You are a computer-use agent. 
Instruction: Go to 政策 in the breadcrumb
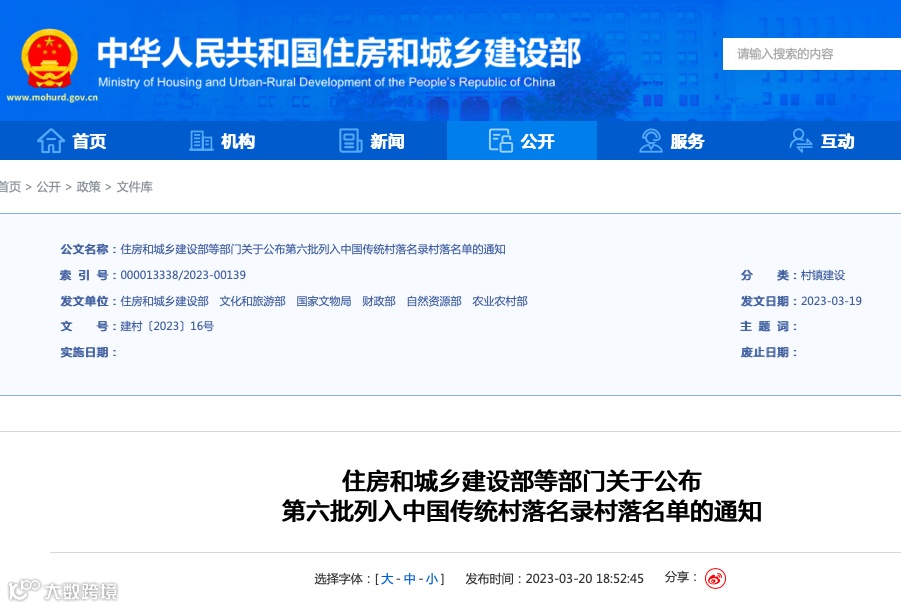point(88,187)
